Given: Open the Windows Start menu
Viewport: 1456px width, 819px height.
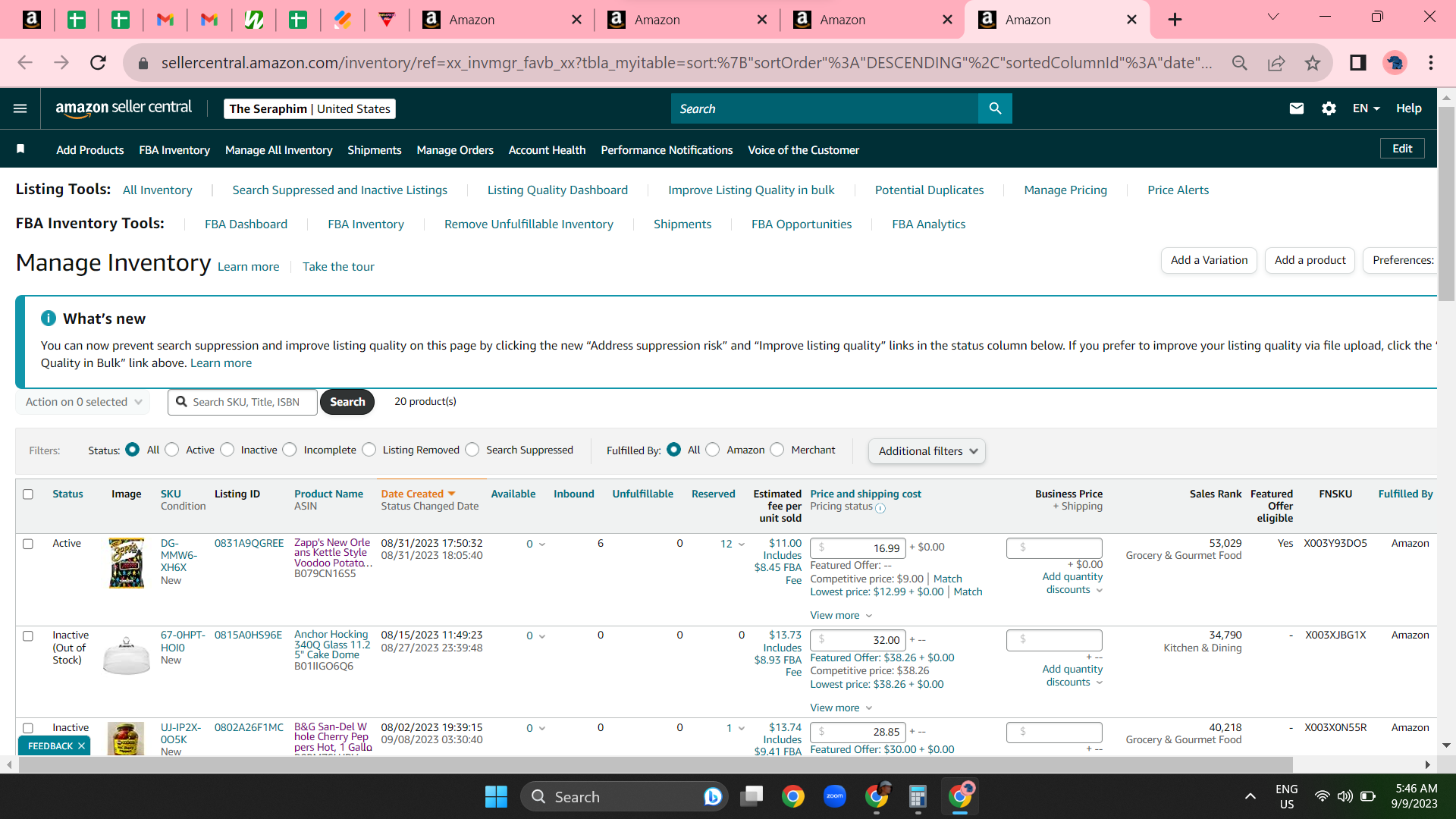Looking at the screenshot, I should (496, 796).
